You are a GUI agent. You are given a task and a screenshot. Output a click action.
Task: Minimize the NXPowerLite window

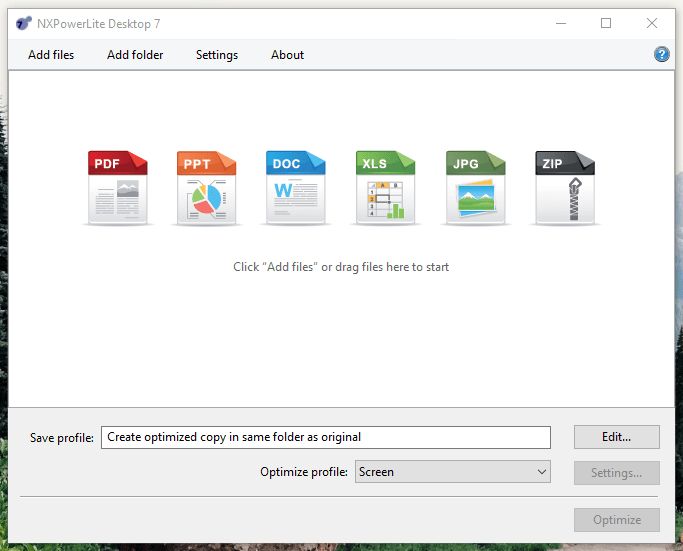561,23
